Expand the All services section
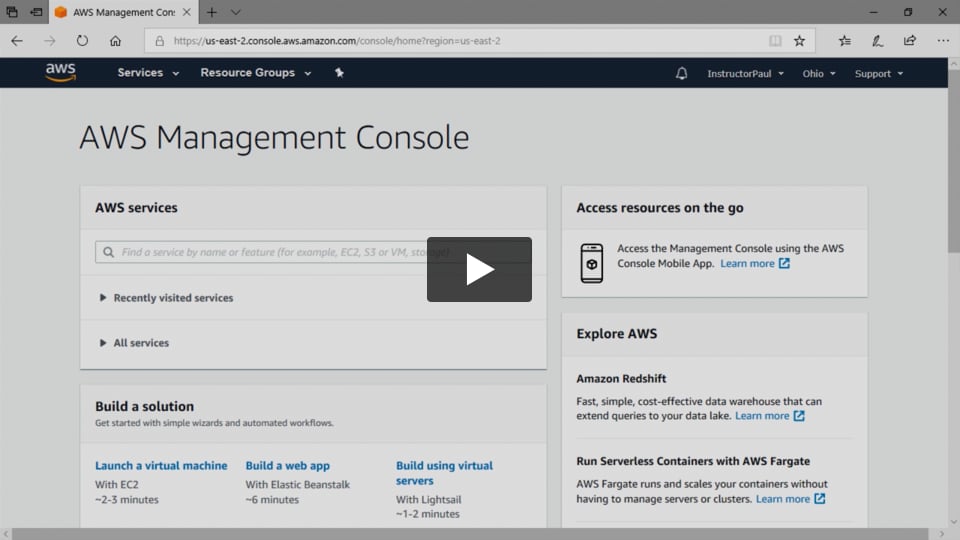 [140, 343]
